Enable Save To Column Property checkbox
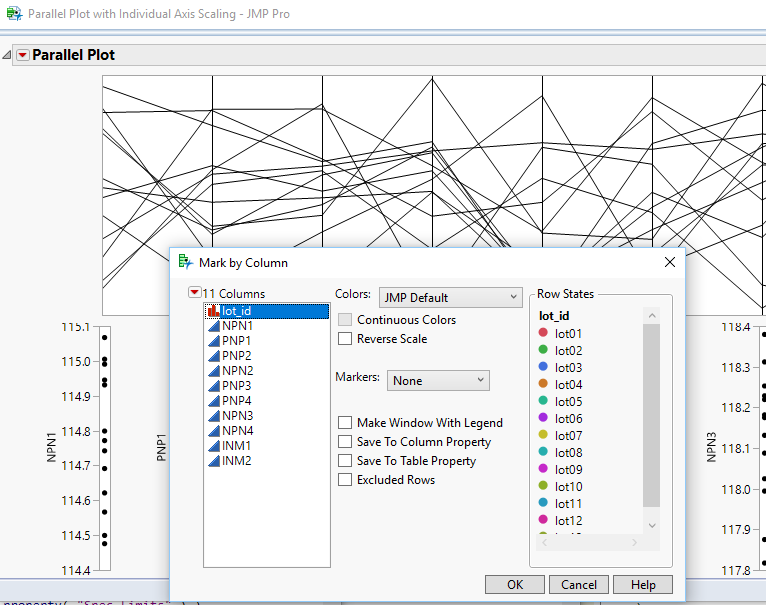The width and height of the screenshot is (766, 605). (345, 442)
